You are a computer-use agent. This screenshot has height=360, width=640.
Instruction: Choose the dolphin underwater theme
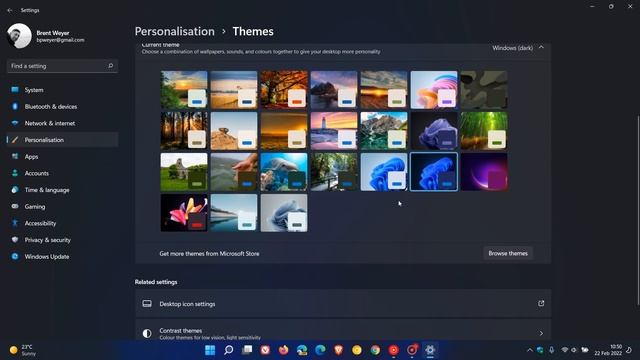(284, 172)
